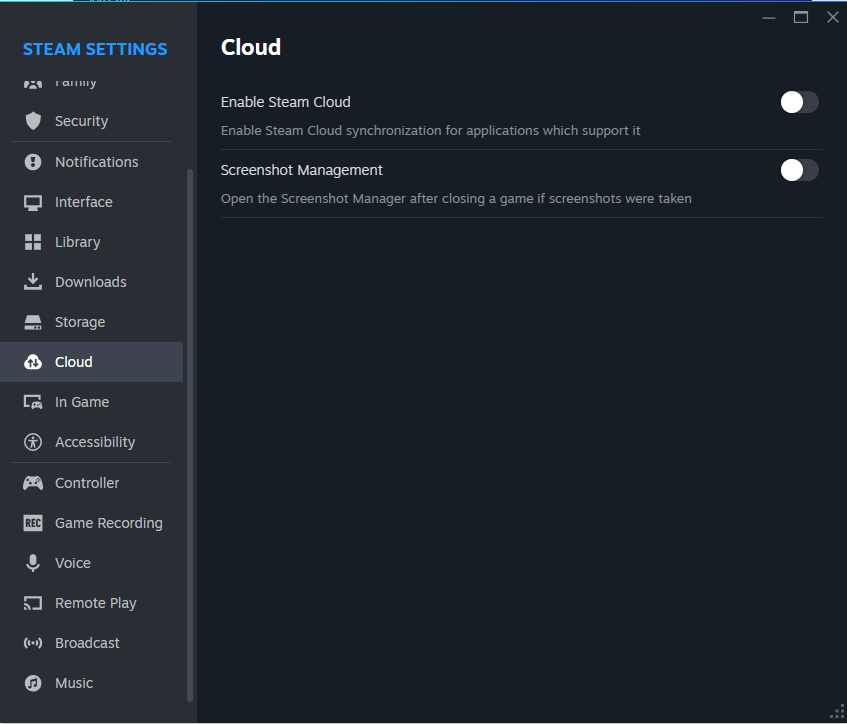
Task: Select the Cloud settings tab
Action: [x=74, y=362]
